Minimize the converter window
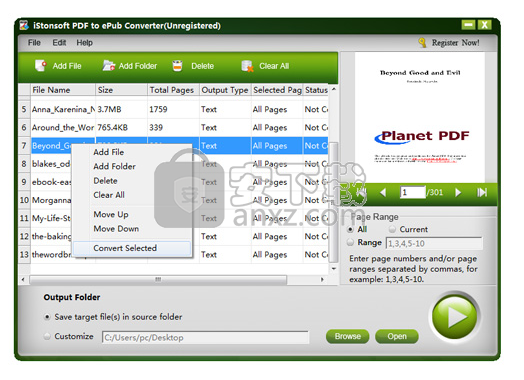Viewport: 524px width, 380px height. [x=468, y=25]
